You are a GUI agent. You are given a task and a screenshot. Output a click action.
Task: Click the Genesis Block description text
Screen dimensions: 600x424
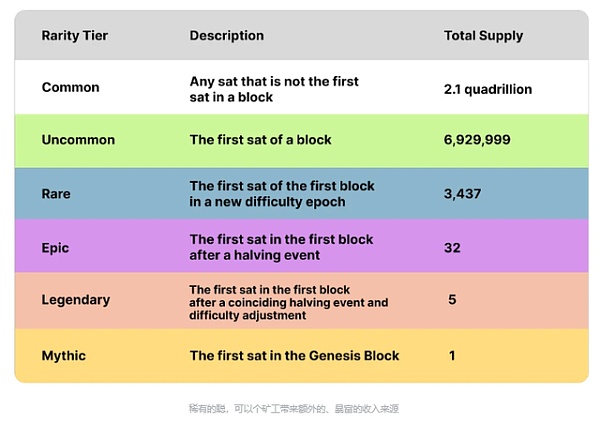[x=294, y=355]
